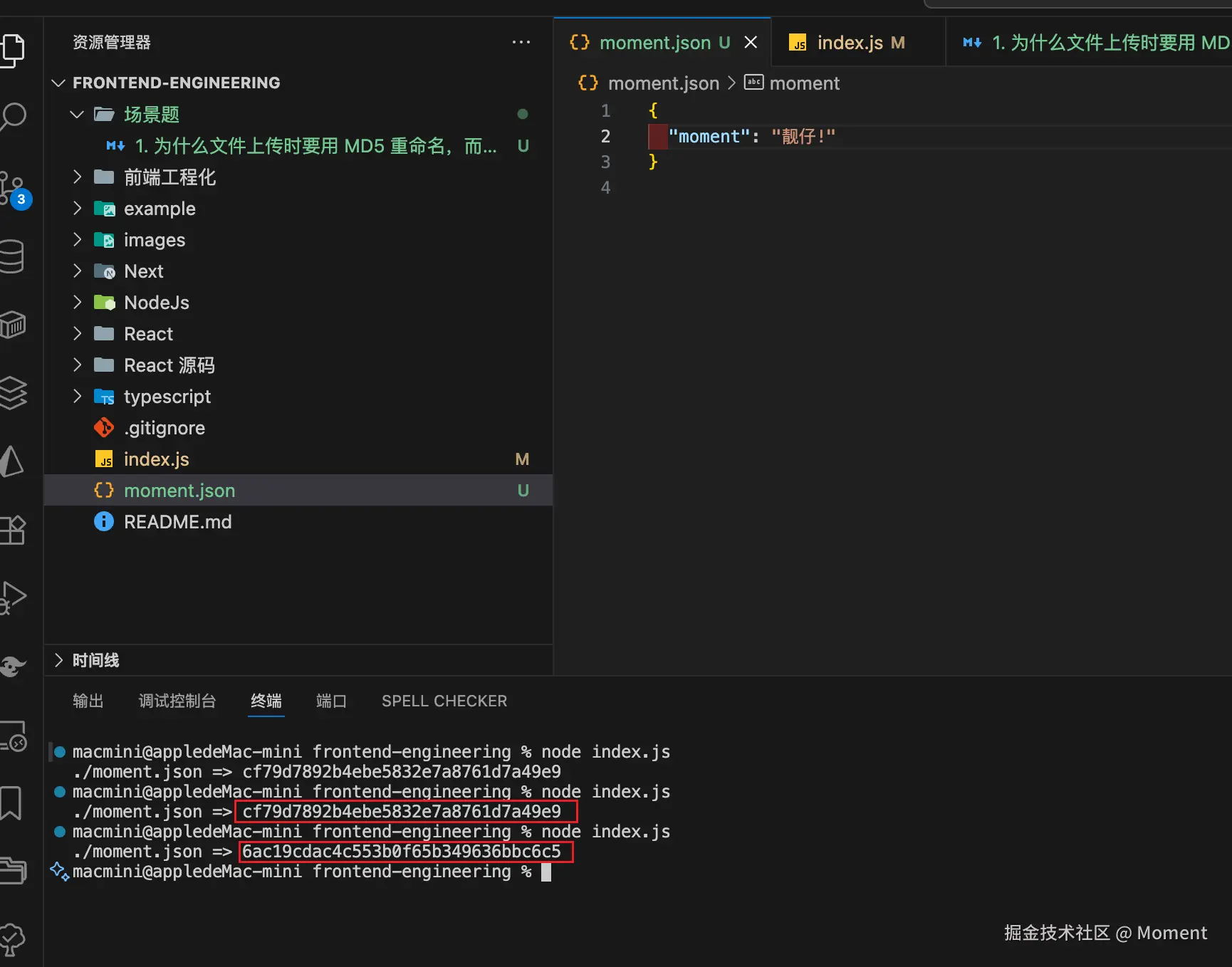Viewport: 1232px width, 967px height.
Task: Expand the 前端工程化 folder
Action: click(x=77, y=177)
